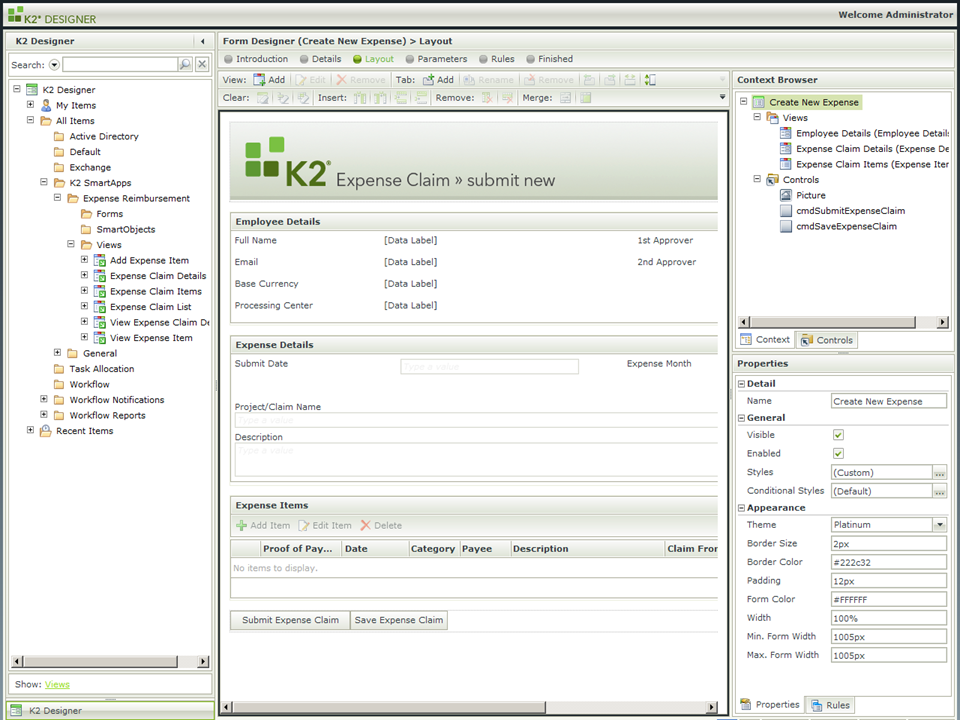Click the Add icon next to View:
Viewport: 960px width, 720px height.
(259, 80)
